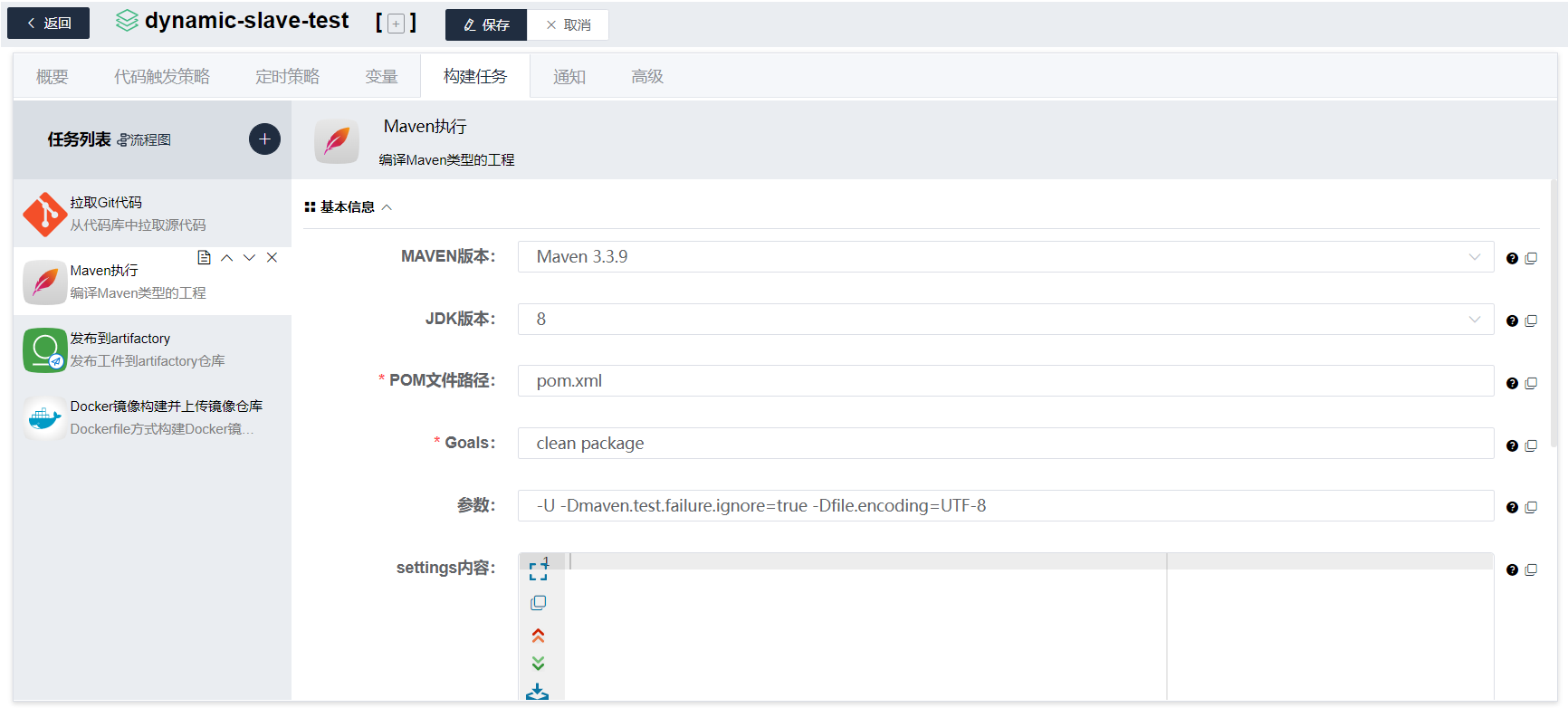Show help for Goals field
The image size is (1568, 708).
point(1512,446)
